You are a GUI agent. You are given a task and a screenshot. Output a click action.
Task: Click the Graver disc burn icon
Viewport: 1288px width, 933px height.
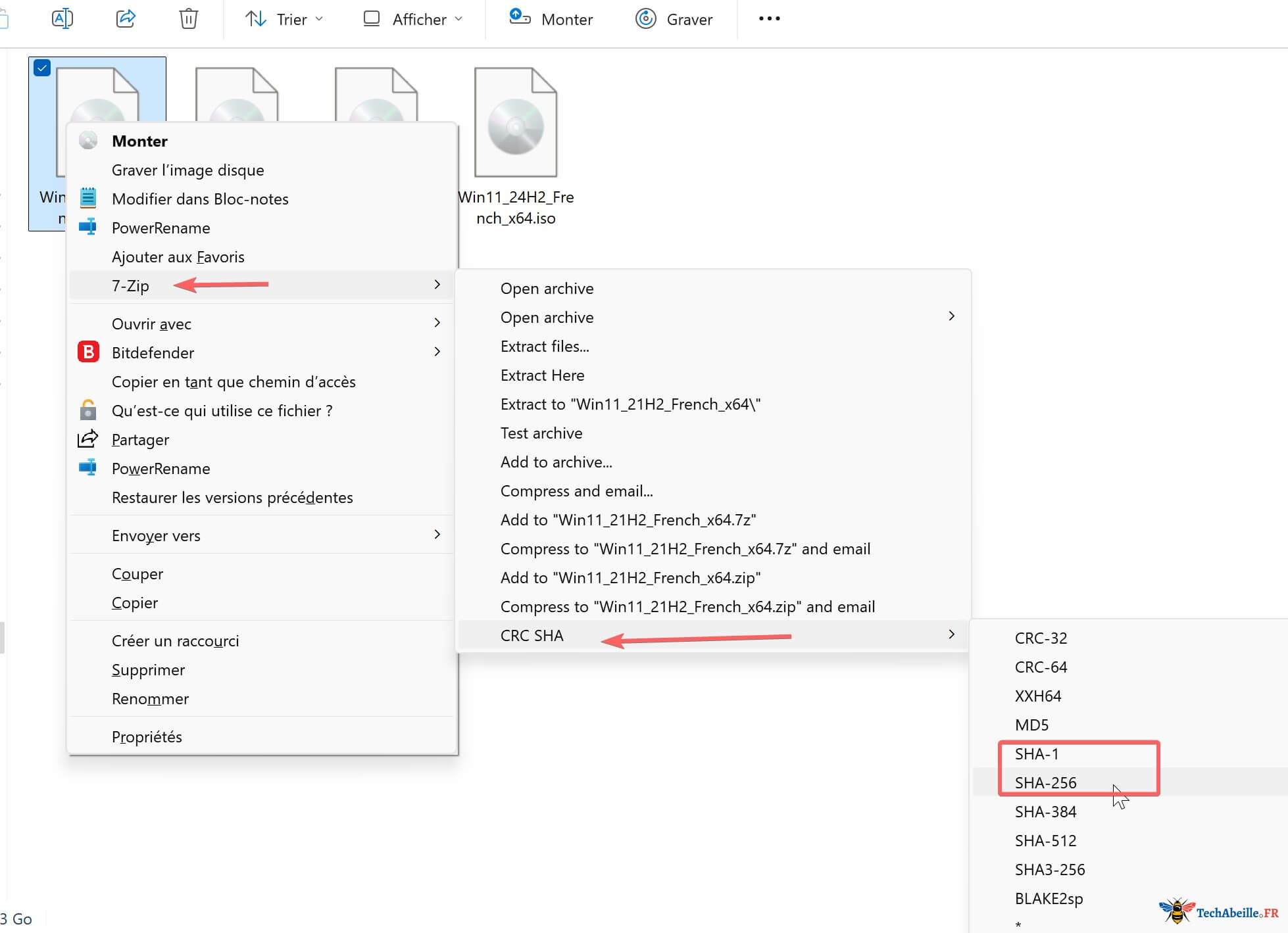(645, 18)
